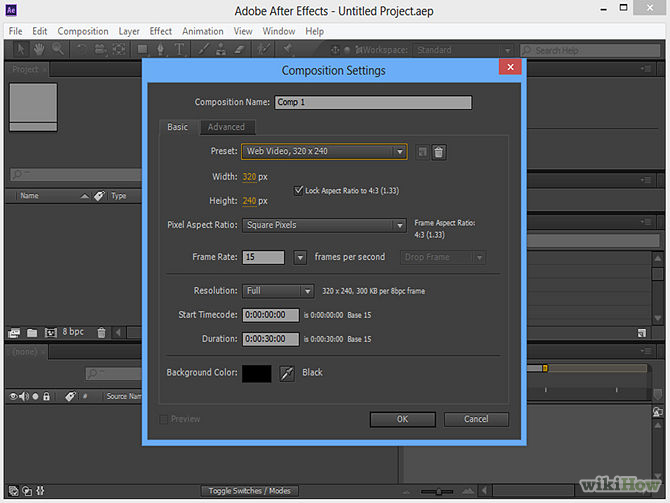The width and height of the screenshot is (670, 503).
Task: Click the save preset icon beside Preset
Action: point(422,152)
